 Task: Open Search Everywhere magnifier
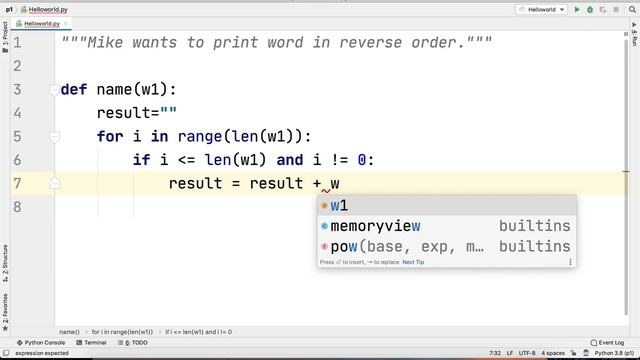point(632,9)
